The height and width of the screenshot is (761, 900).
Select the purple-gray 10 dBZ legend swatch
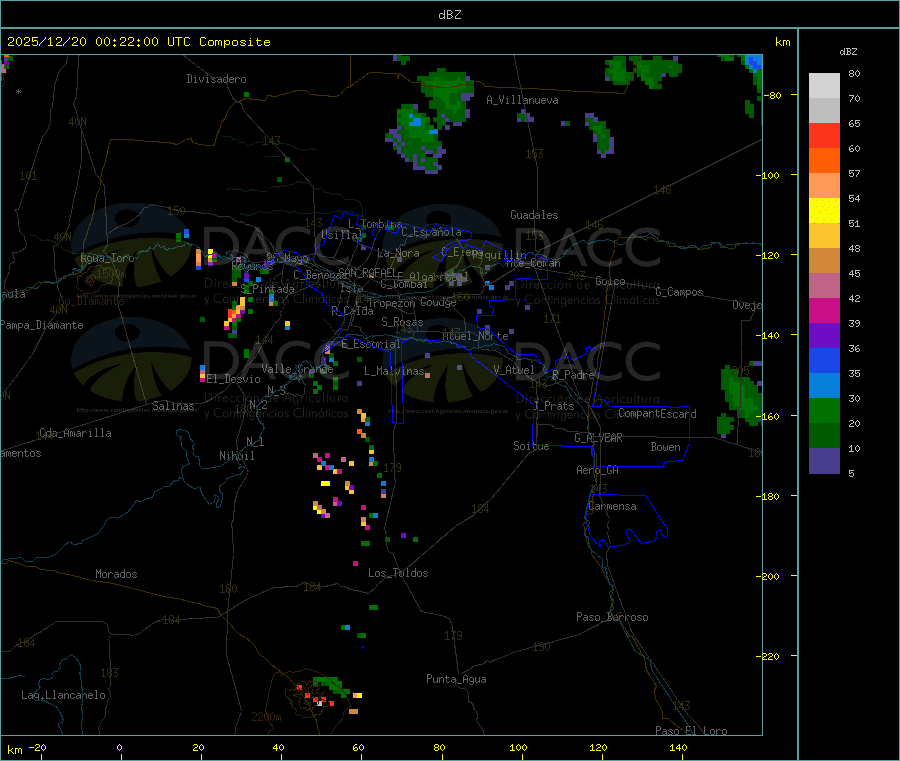click(x=824, y=460)
